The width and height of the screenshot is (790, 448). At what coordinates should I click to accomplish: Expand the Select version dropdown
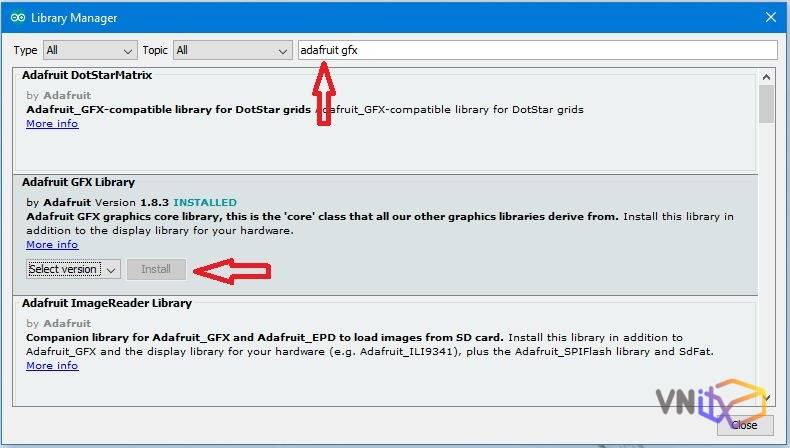point(73,269)
